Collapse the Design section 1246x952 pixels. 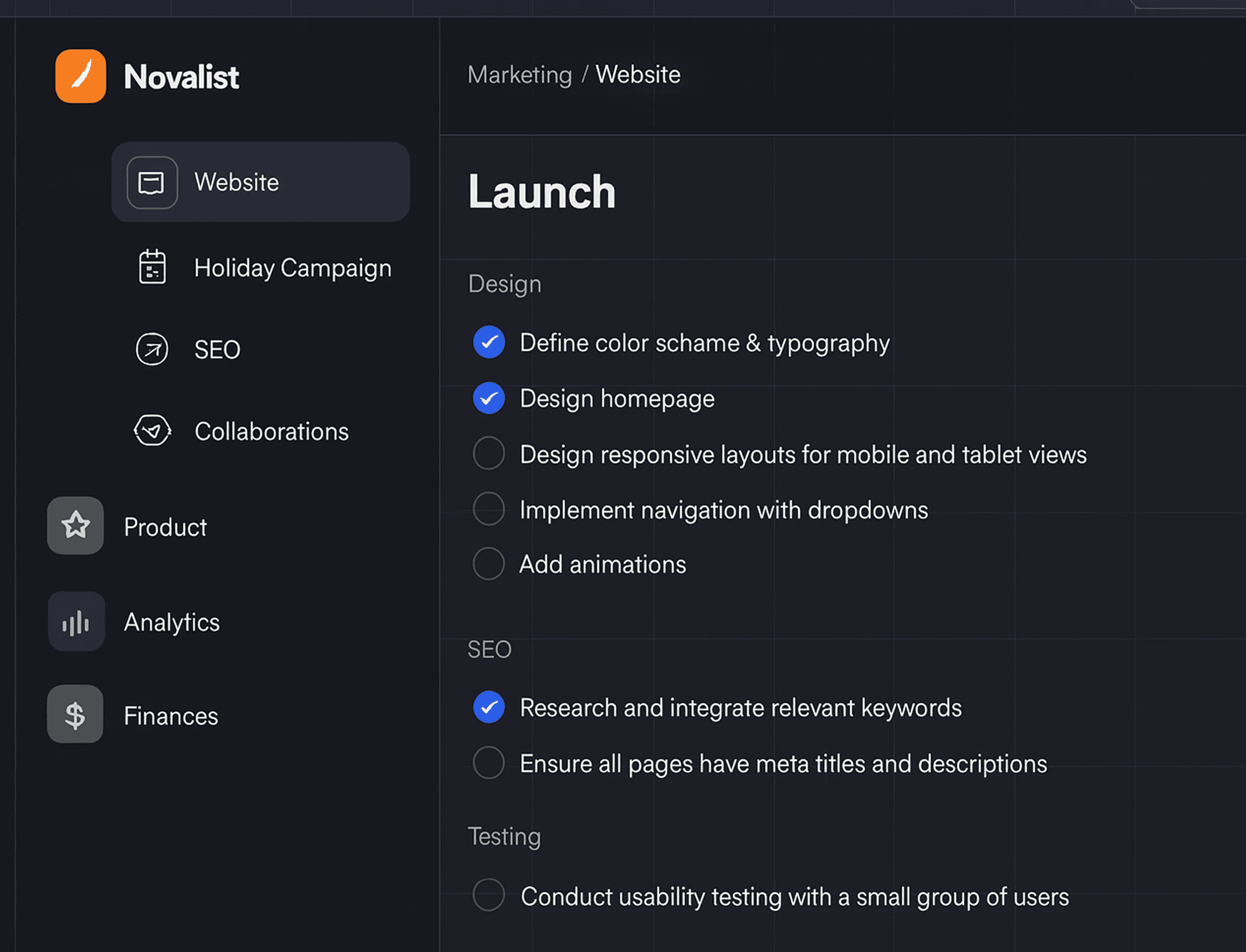504,283
